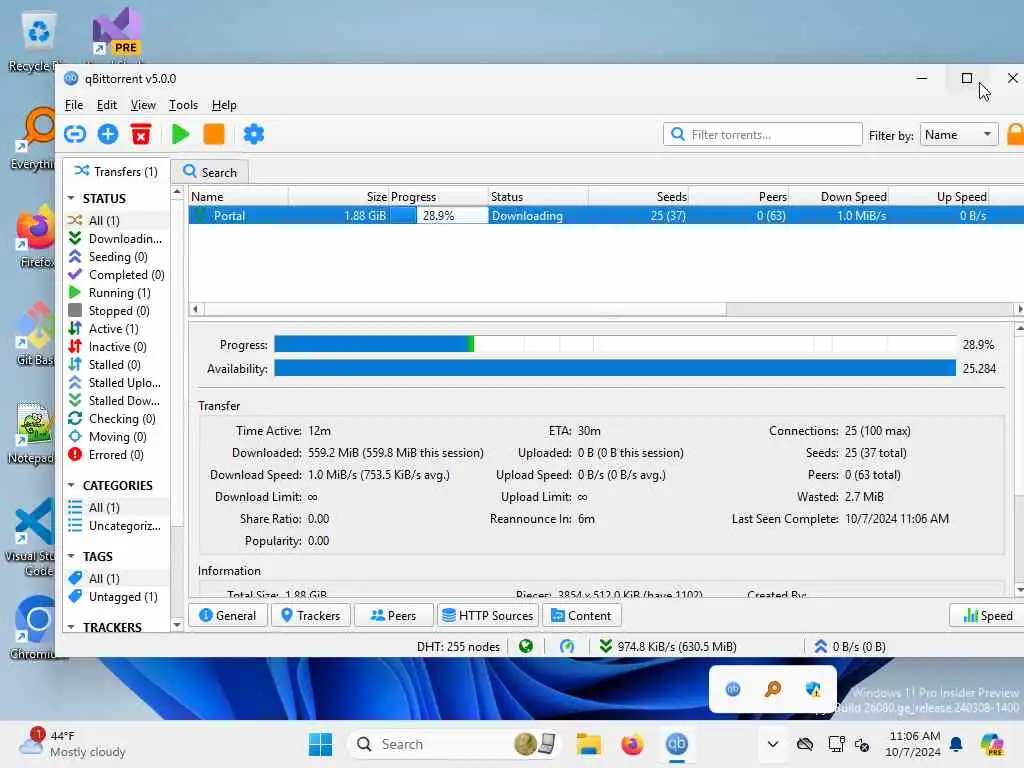Open the Filter by Name dropdown

coord(959,135)
